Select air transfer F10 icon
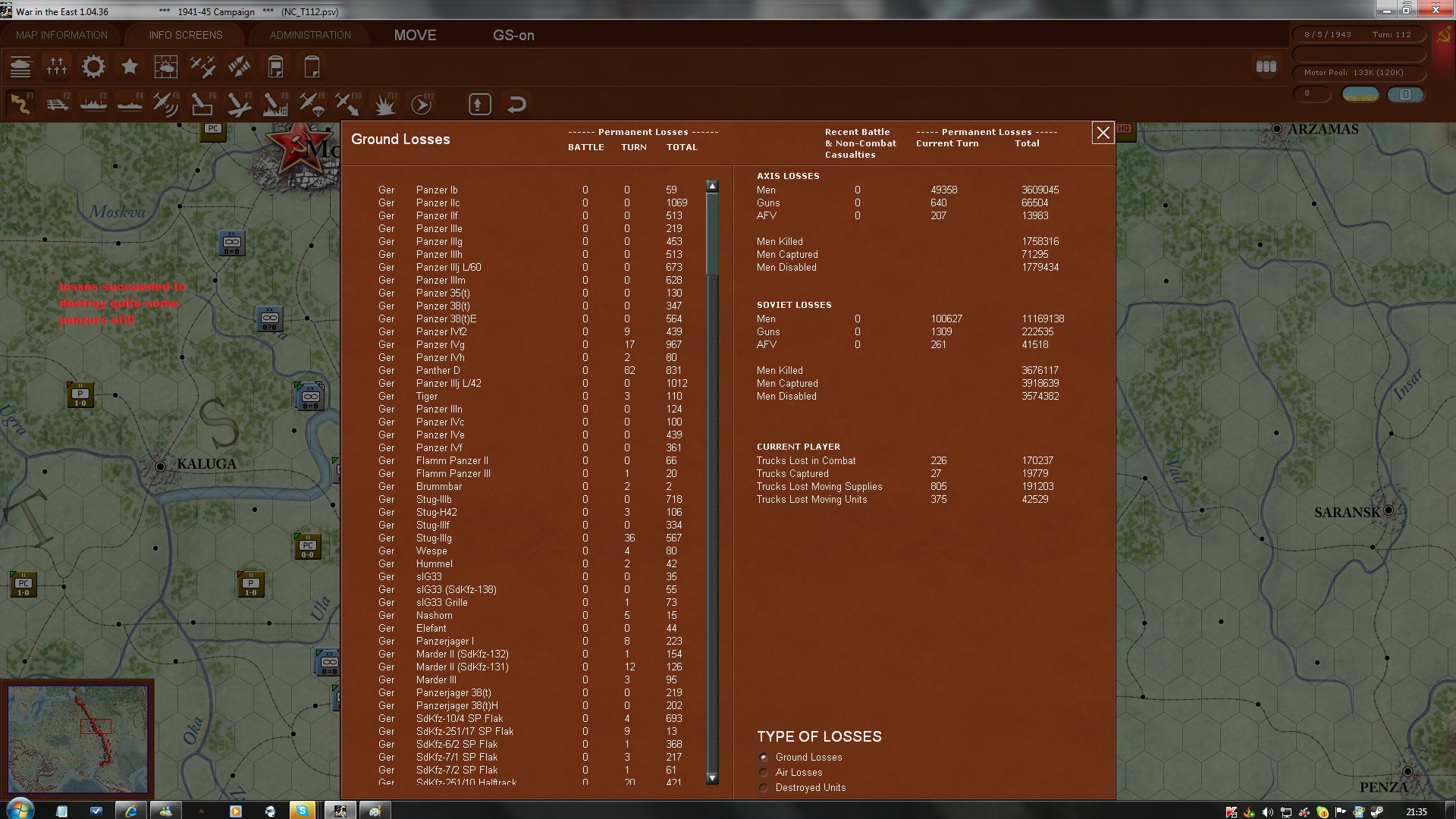Image resolution: width=1456 pixels, height=819 pixels. (x=348, y=104)
